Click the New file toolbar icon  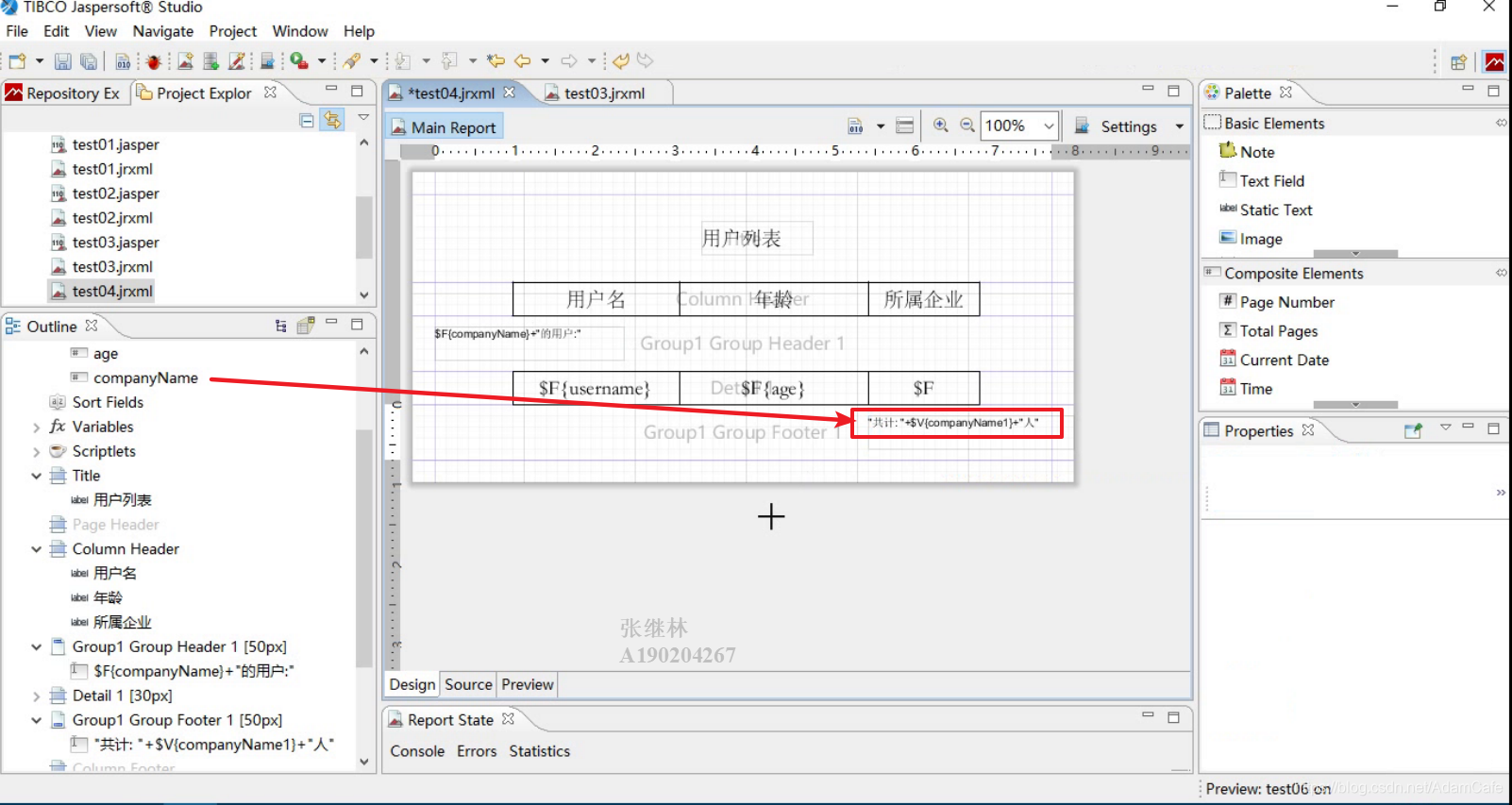point(17,61)
